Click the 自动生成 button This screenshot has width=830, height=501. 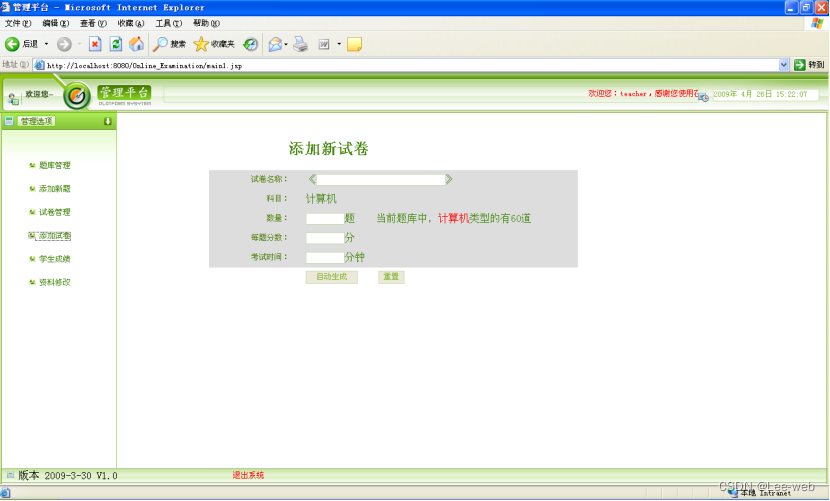click(332, 277)
